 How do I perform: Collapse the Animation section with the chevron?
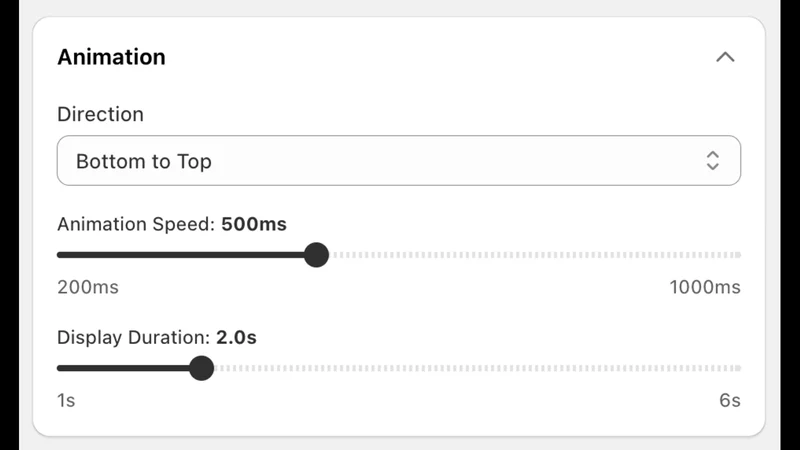[x=725, y=57]
